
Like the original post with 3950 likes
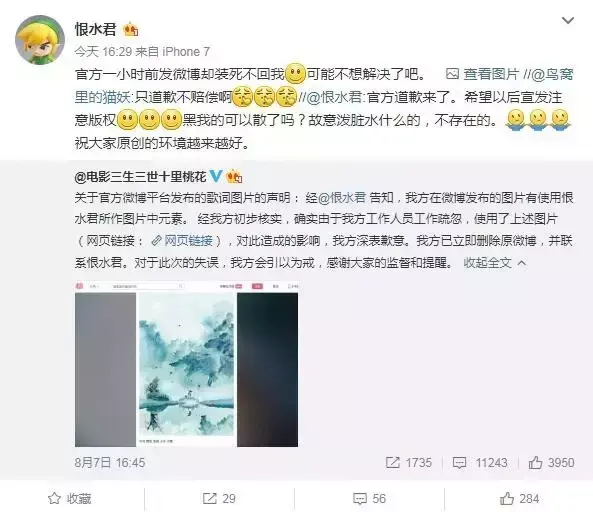click(551, 462)
